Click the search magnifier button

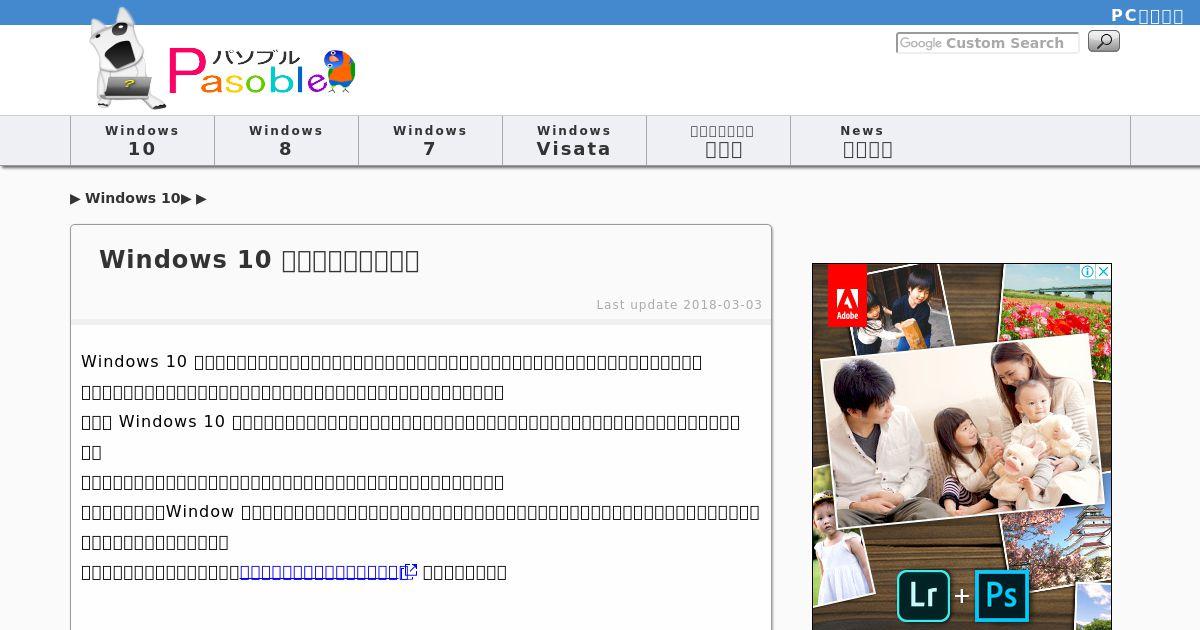[x=1103, y=42]
